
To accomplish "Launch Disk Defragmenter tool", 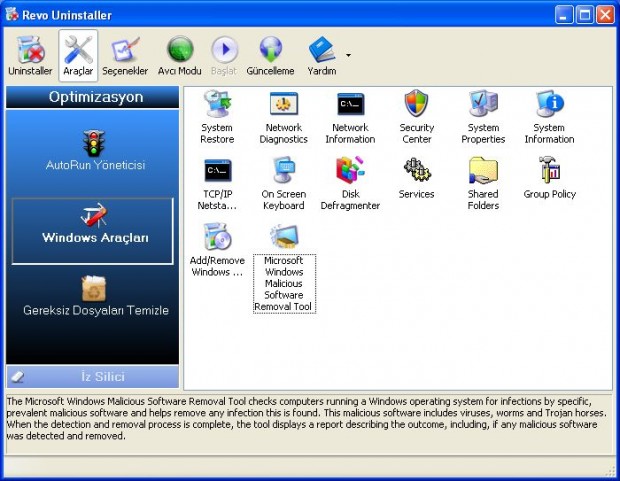I will (x=350, y=184).
